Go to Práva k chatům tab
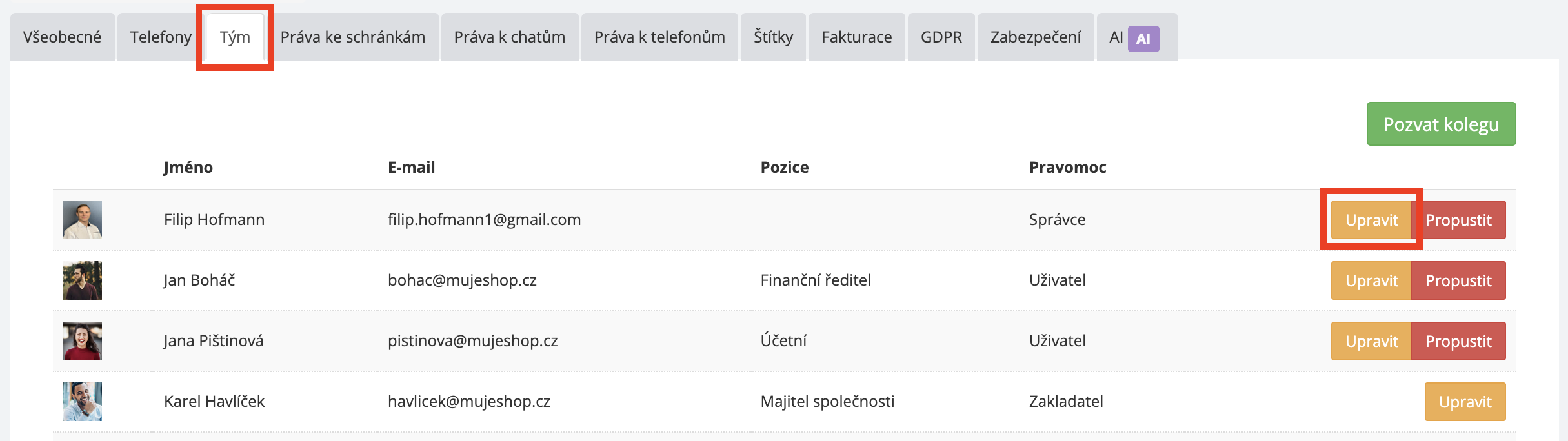Image resolution: width=1568 pixels, height=441 pixels. pyautogui.click(x=509, y=37)
